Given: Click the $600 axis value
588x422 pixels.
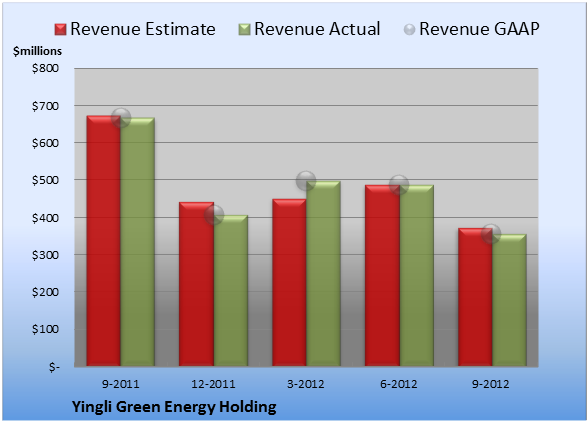Looking at the screenshot, I should 45,143.
